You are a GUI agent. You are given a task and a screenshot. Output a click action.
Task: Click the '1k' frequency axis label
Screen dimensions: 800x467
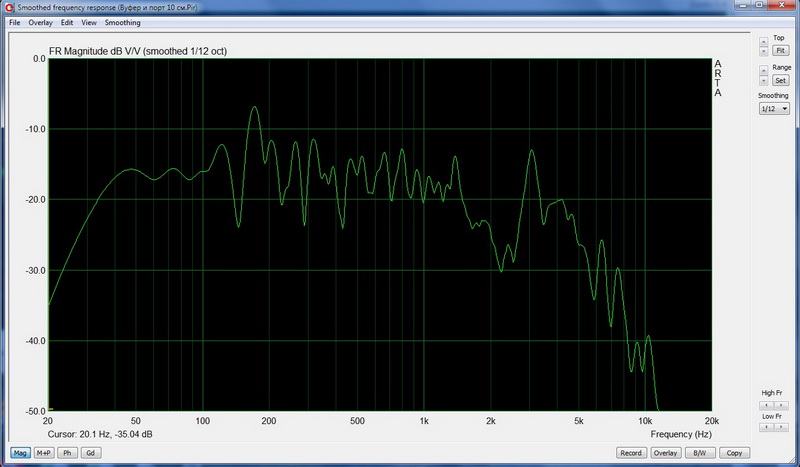[x=424, y=421]
